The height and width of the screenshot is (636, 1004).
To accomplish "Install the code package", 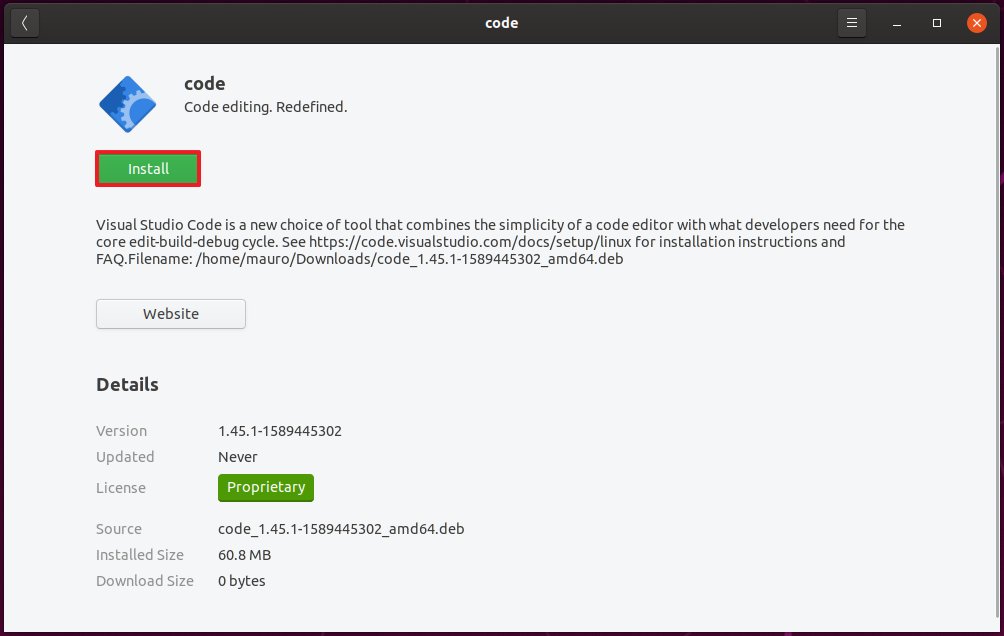I will pyautogui.click(x=148, y=169).
